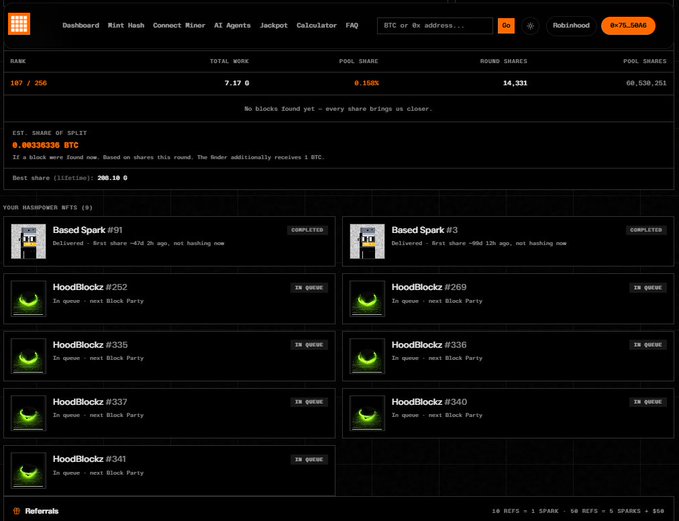Click the orange grid logo icon

pos(19,23)
